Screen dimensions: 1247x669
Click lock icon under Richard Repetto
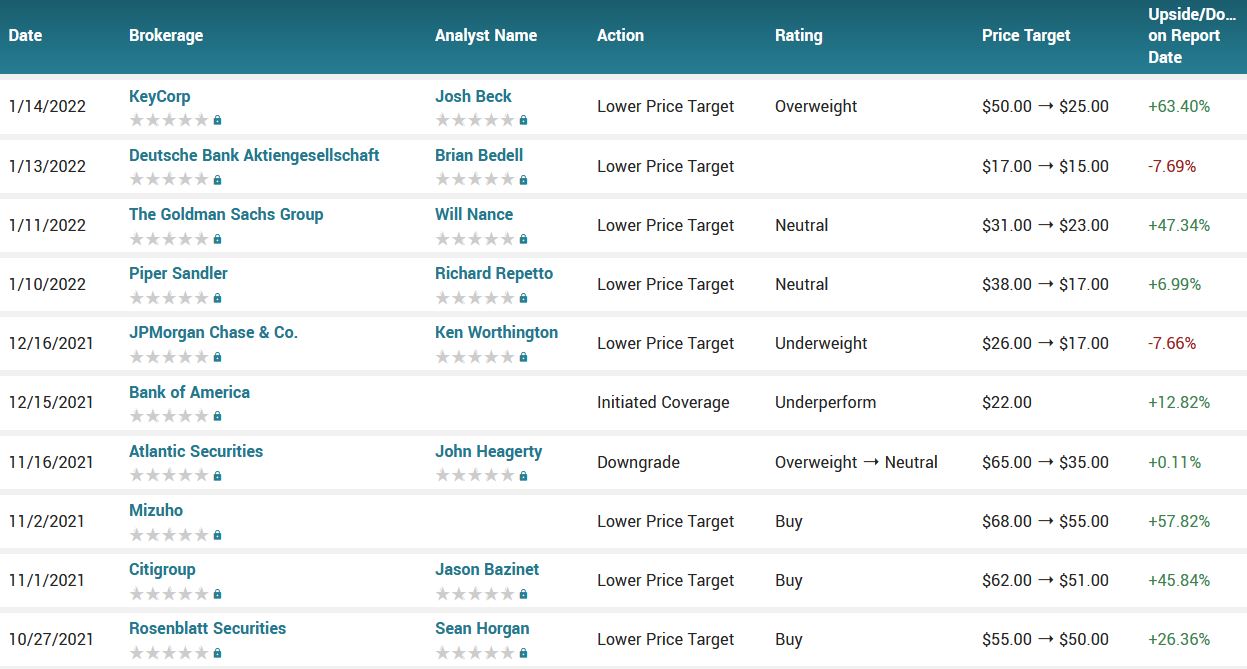pos(523,298)
